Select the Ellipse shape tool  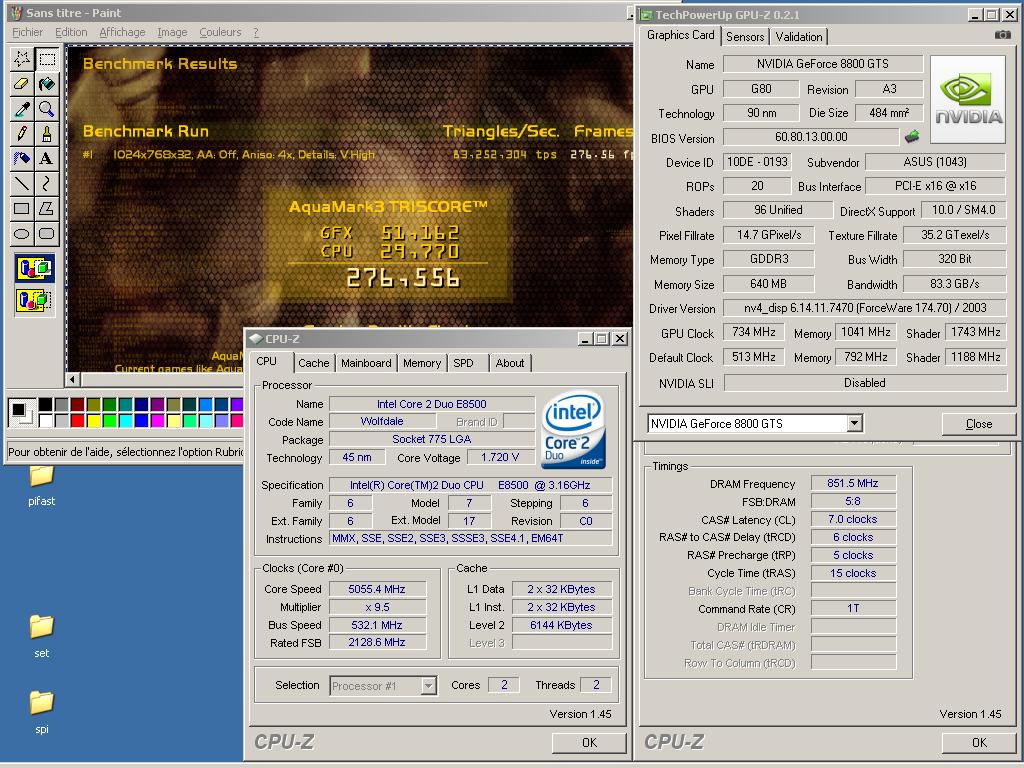(x=22, y=233)
